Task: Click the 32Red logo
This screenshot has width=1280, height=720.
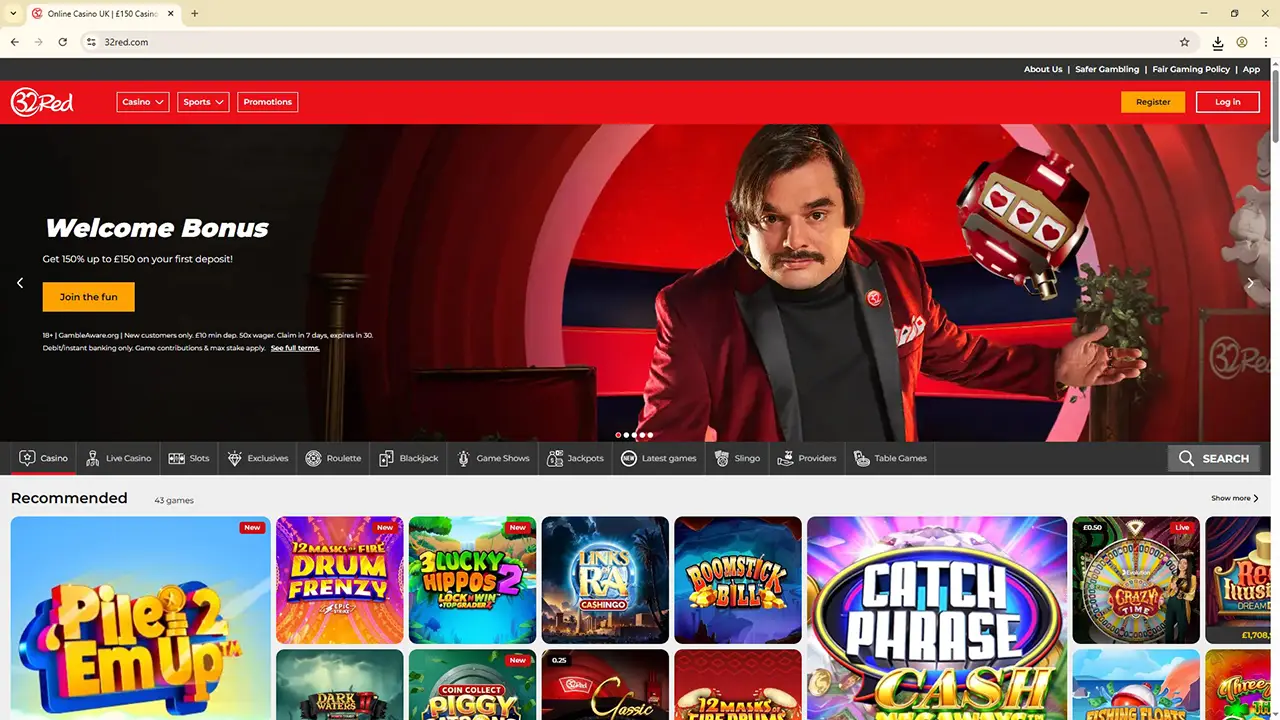Action: pos(41,101)
